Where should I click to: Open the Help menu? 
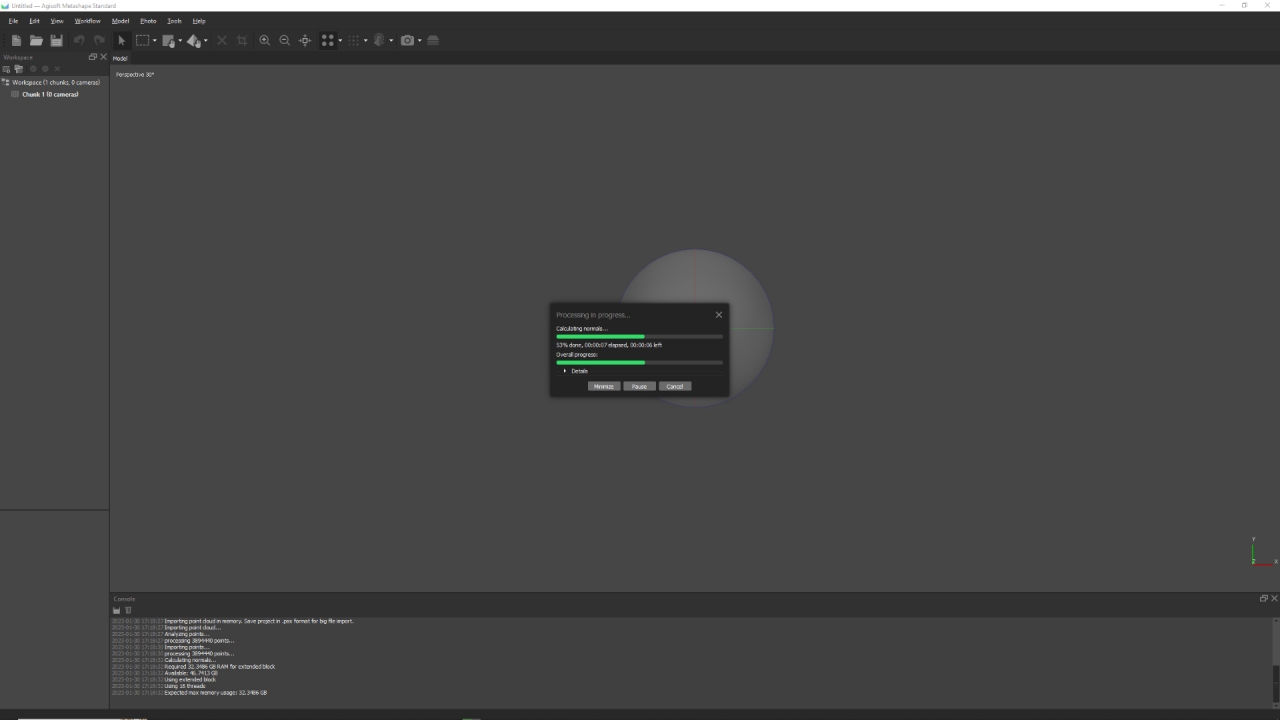click(x=199, y=21)
